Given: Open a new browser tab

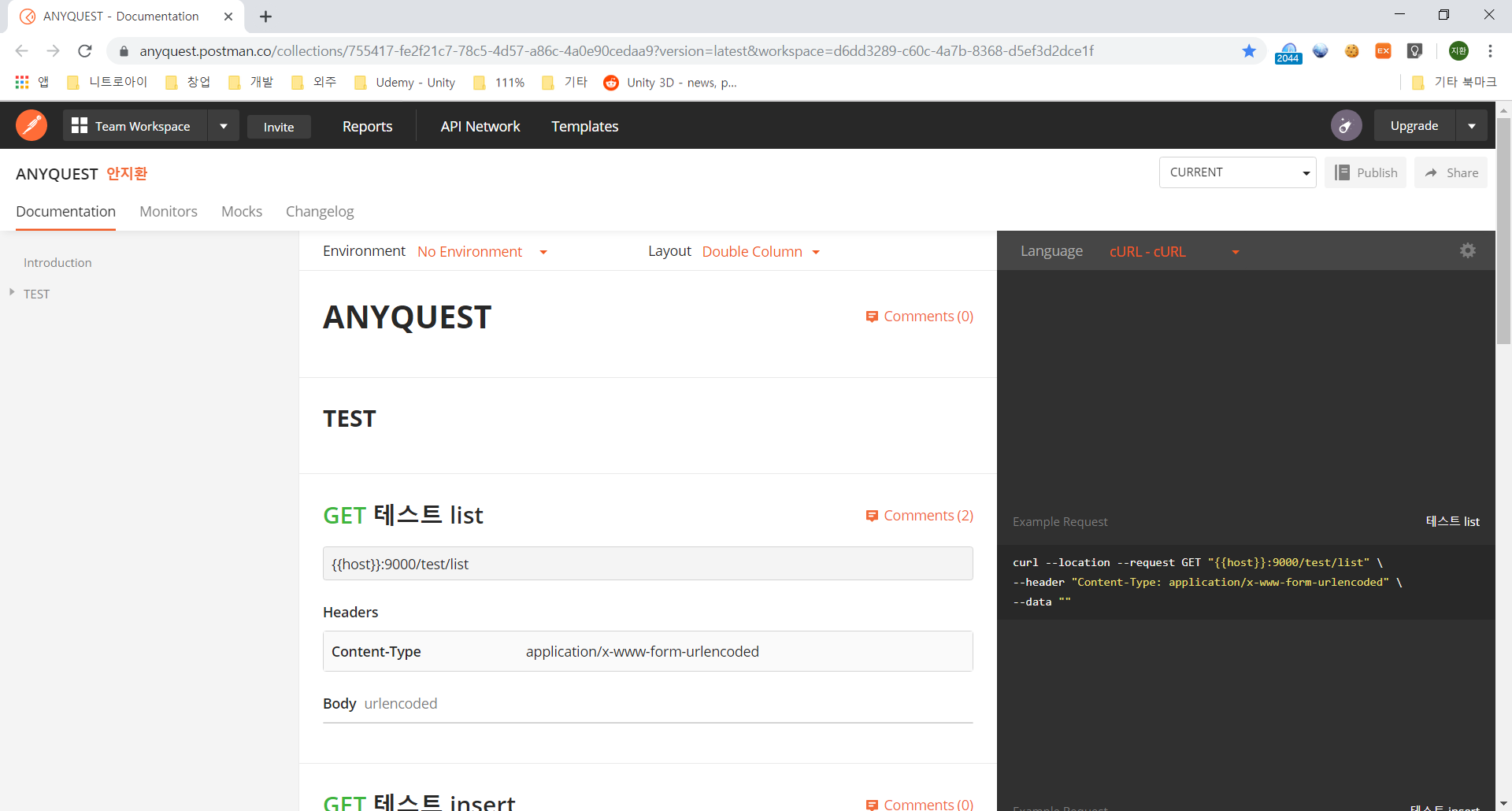Looking at the screenshot, I should coord(266,17).
